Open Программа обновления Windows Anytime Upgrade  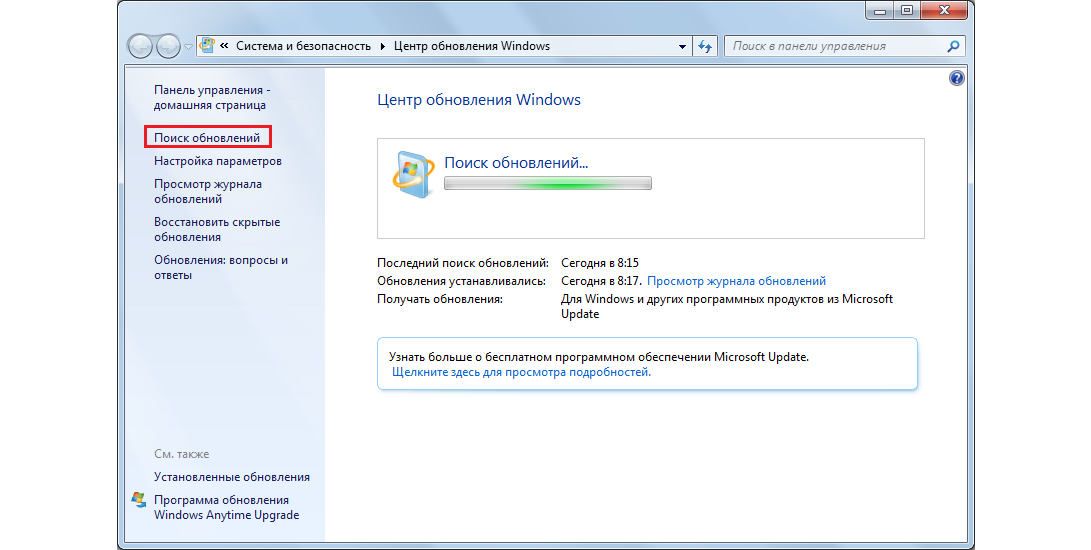pyautogui.click(x=227, y=508)
